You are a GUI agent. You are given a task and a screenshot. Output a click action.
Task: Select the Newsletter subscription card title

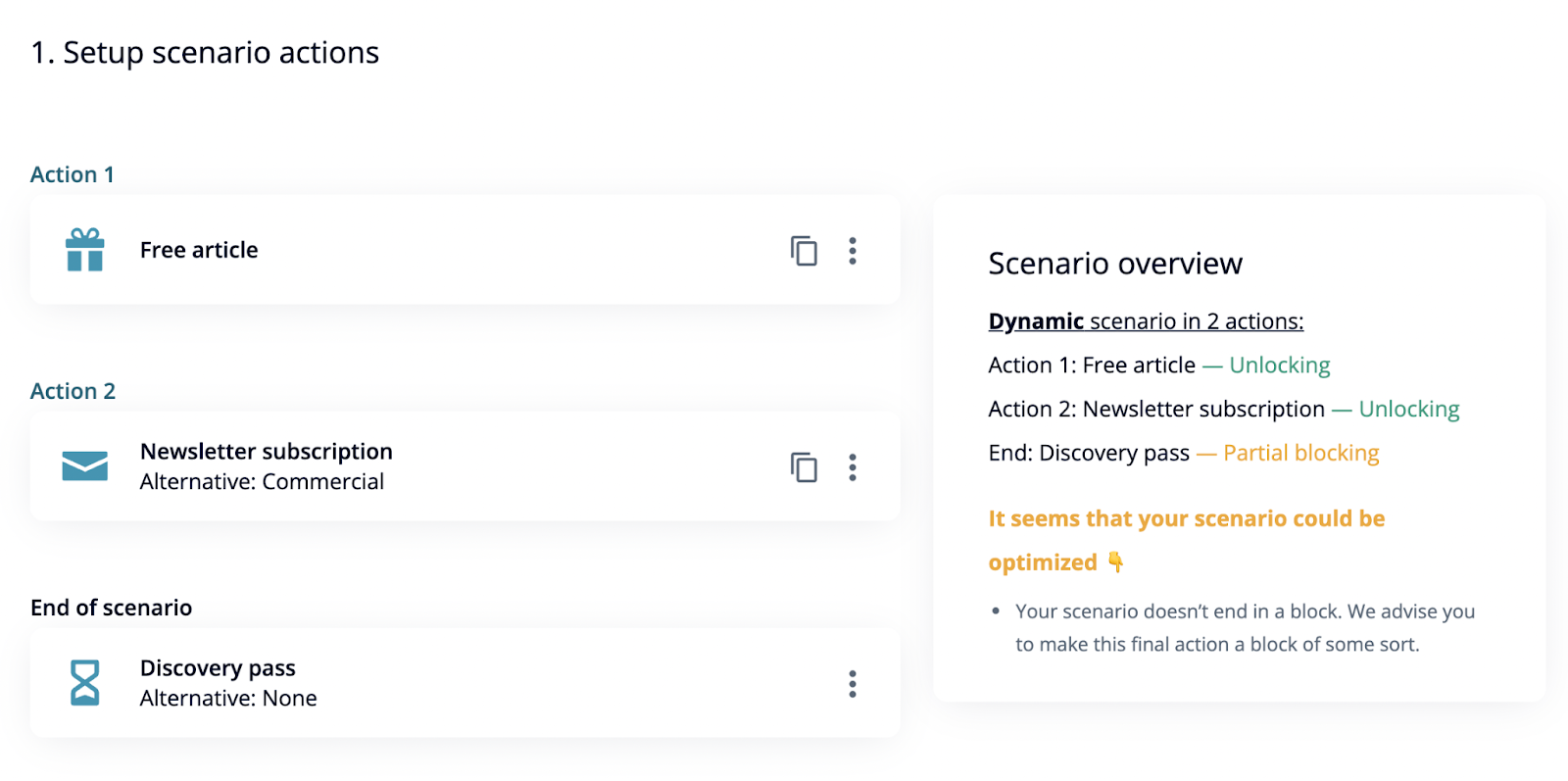click(267, 451)
